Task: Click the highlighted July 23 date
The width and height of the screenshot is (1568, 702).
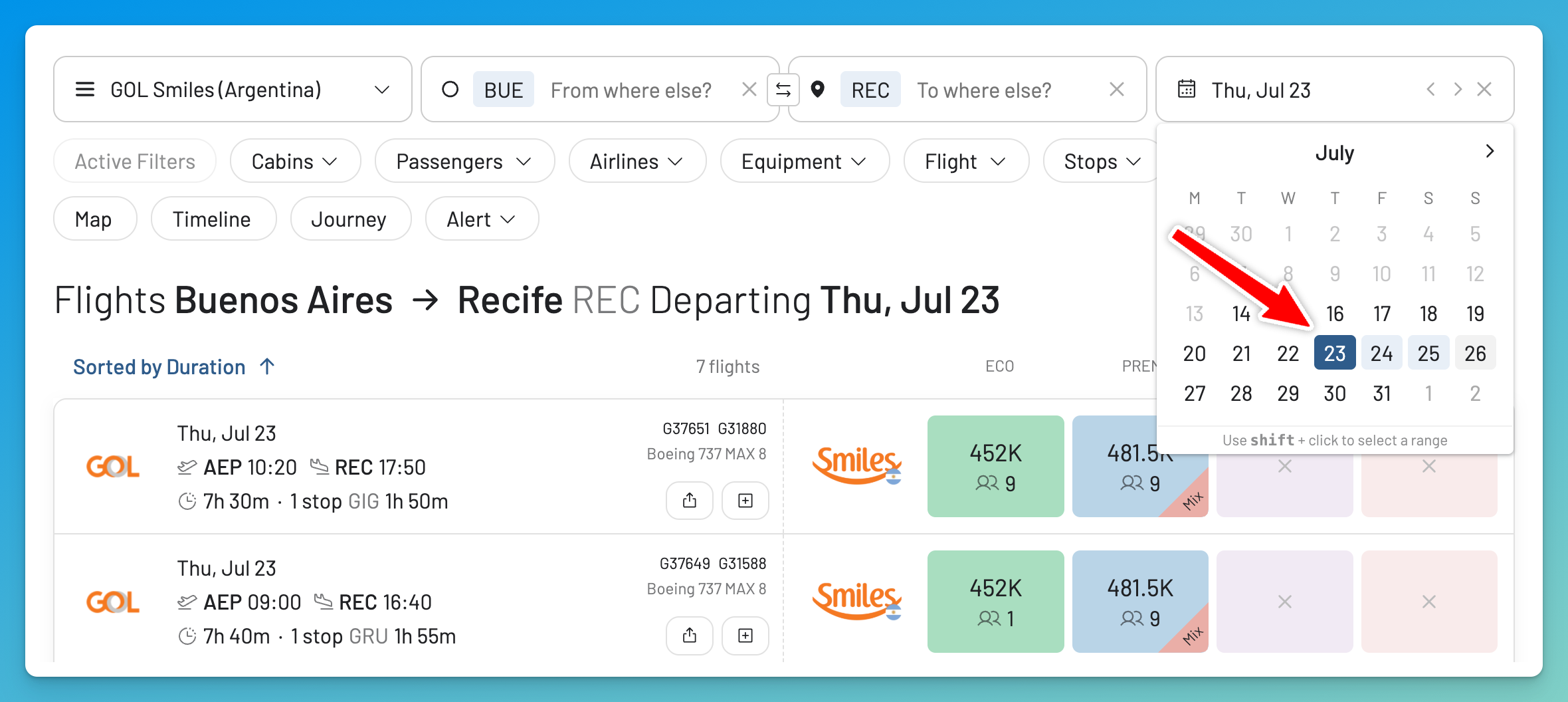Action: (1335, 353)
